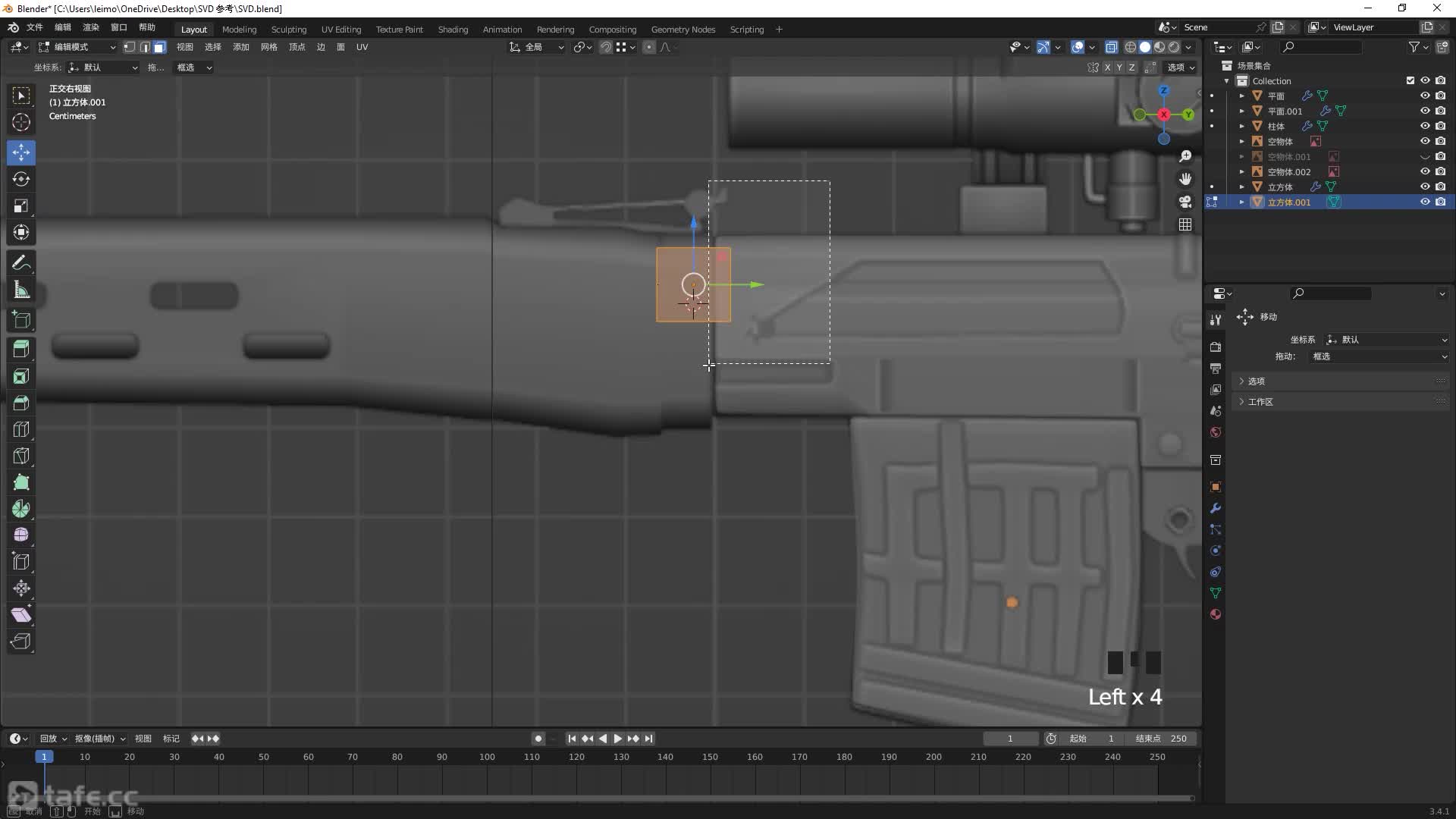
Task: Hide 平面 object in viewport
Action: (x=1425, y=96)
